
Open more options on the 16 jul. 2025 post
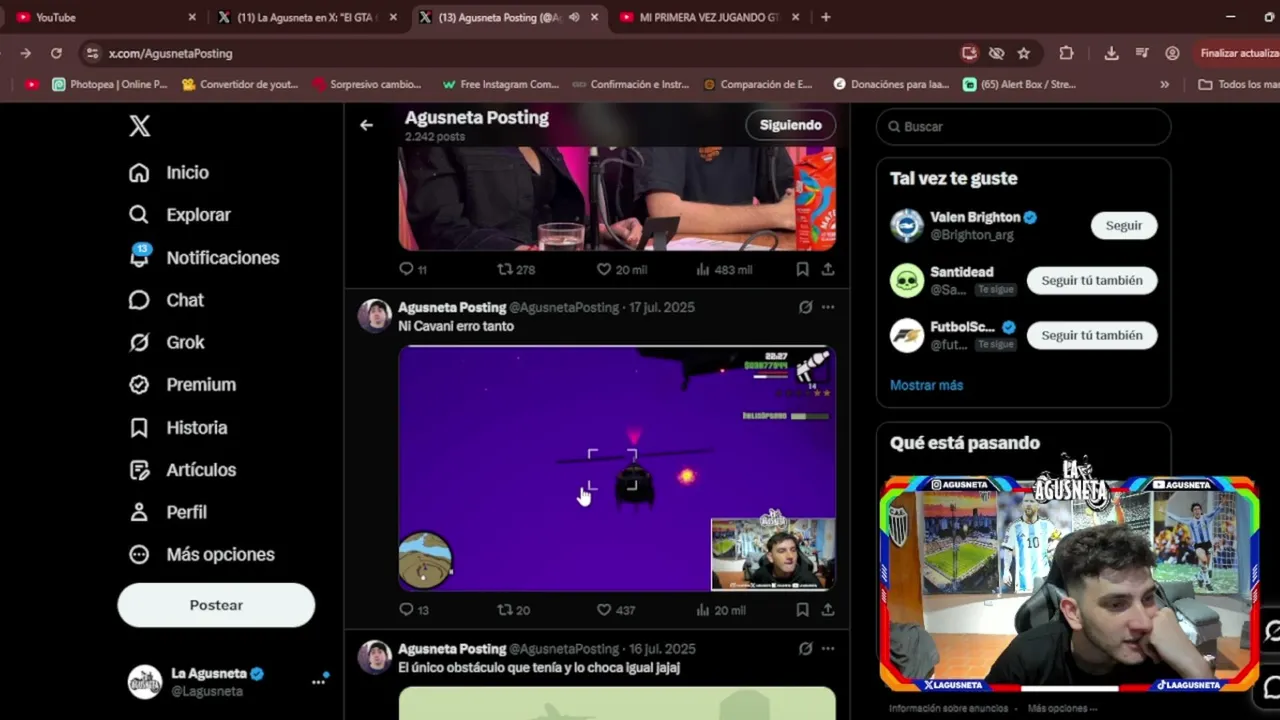(828, 649)
